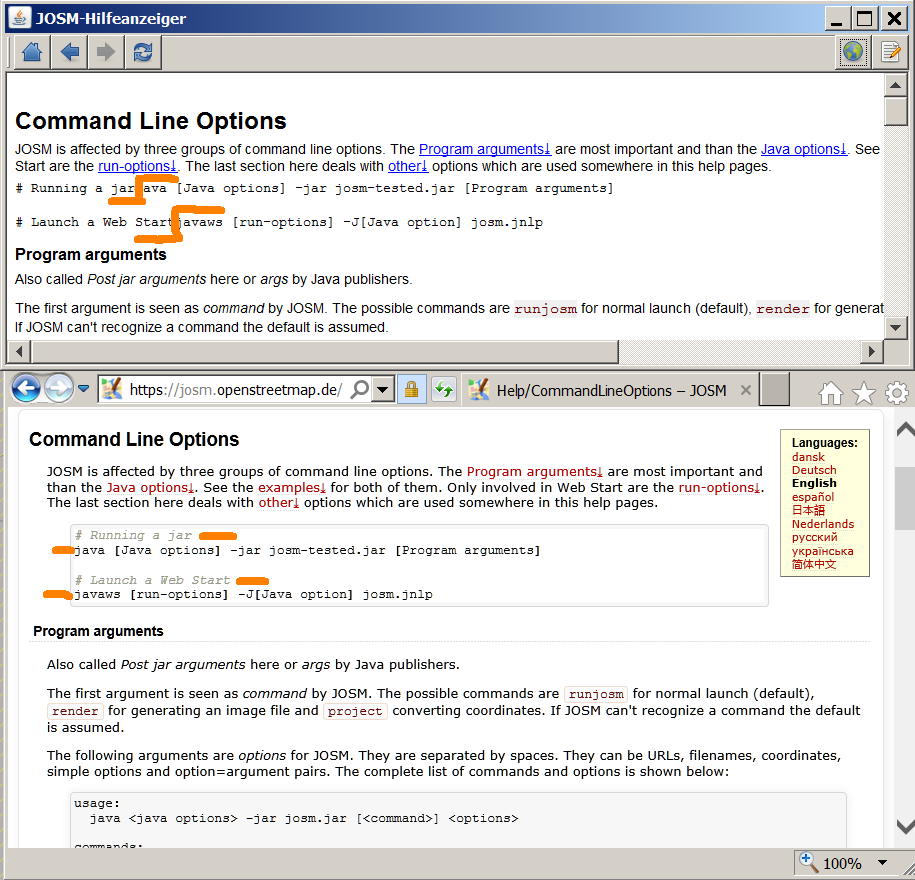The height and width of the screenshot is (880, 915).
Task: Go back in Internet Explorer
Action: pyautogui.click(x=26, y=388)
